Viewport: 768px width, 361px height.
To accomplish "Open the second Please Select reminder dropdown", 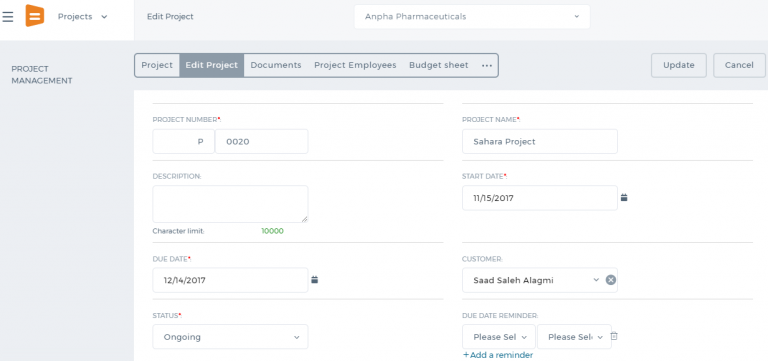I will pyautogui.click(x=575, y=337).
